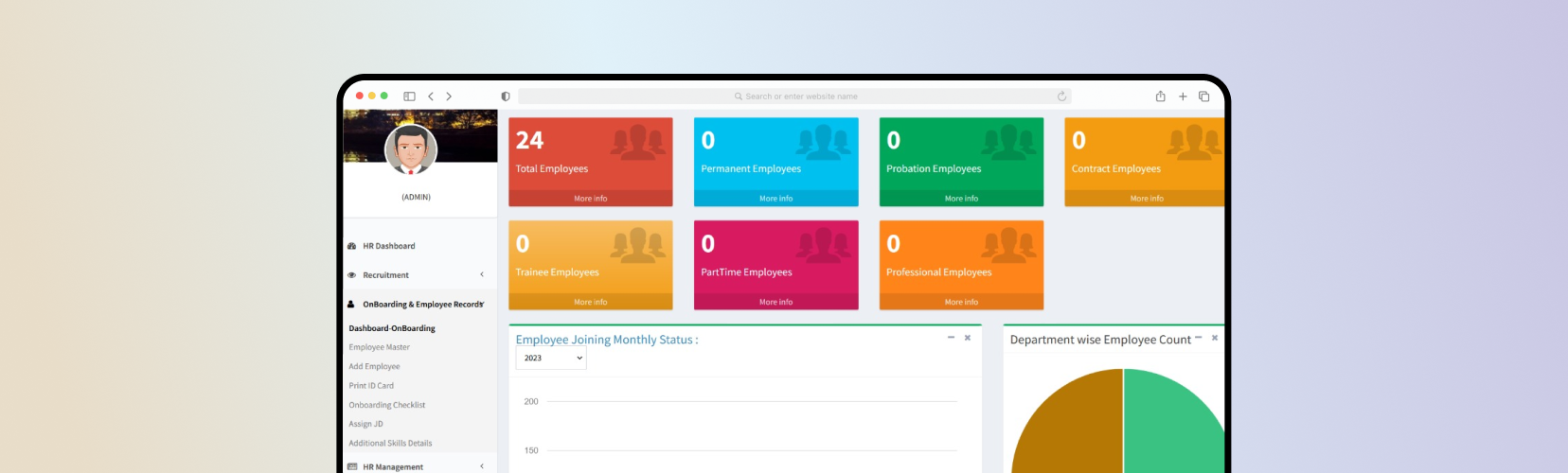
Task: Expand the Recruitment sidebar menu
Action: tap(417, 275)
